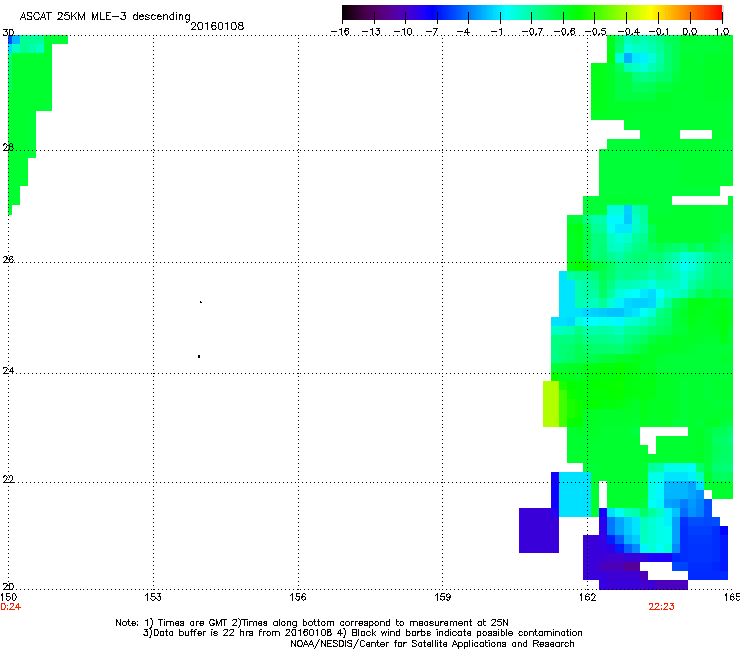740x650 pixels.
Task: Click the 150 longitude axis label
Action: [x=8, y=597]
